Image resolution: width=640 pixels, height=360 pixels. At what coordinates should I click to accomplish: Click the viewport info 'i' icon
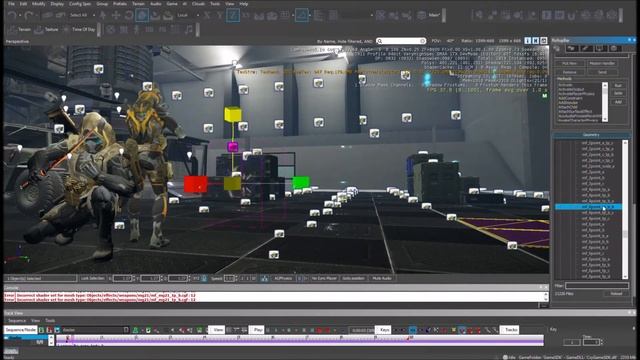tap(528, 41)
